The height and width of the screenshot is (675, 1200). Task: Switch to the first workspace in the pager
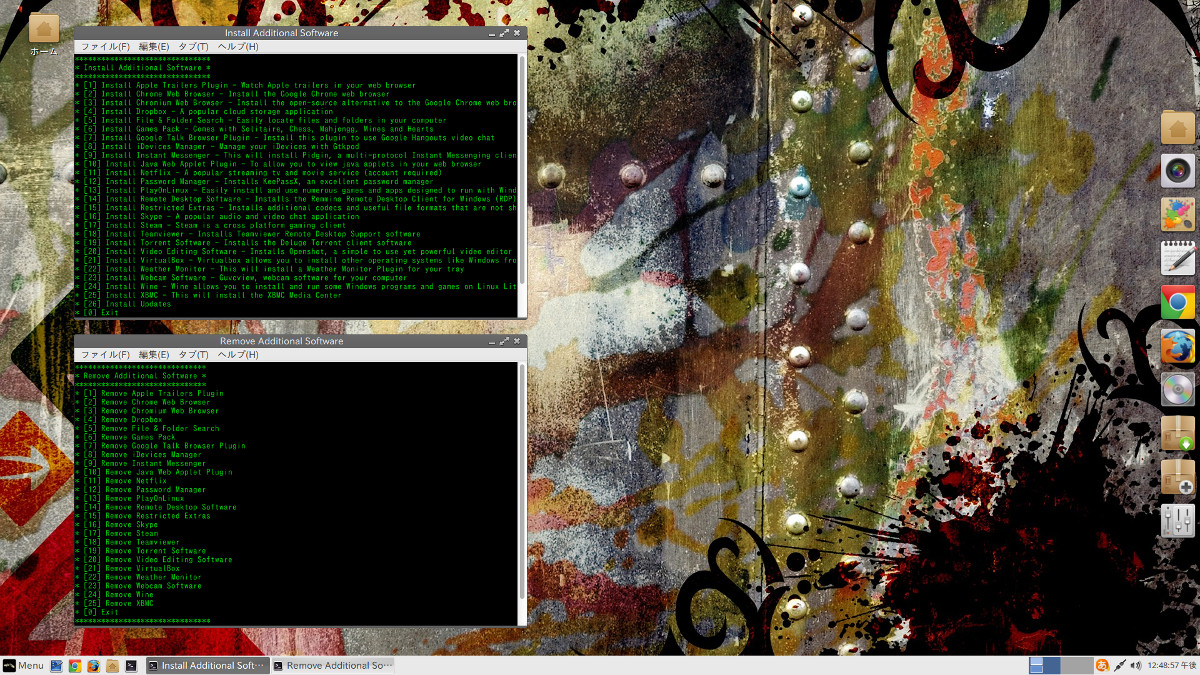click(x=1044, y=665)
